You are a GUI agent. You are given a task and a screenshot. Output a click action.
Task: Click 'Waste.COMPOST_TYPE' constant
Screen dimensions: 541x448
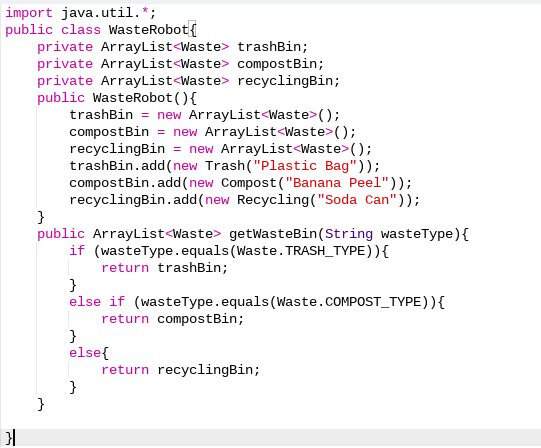(348, 302)
